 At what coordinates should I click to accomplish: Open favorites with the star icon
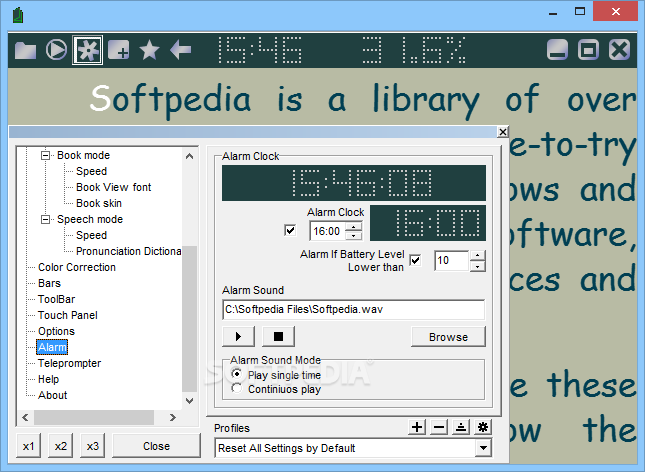pos(149,50)
